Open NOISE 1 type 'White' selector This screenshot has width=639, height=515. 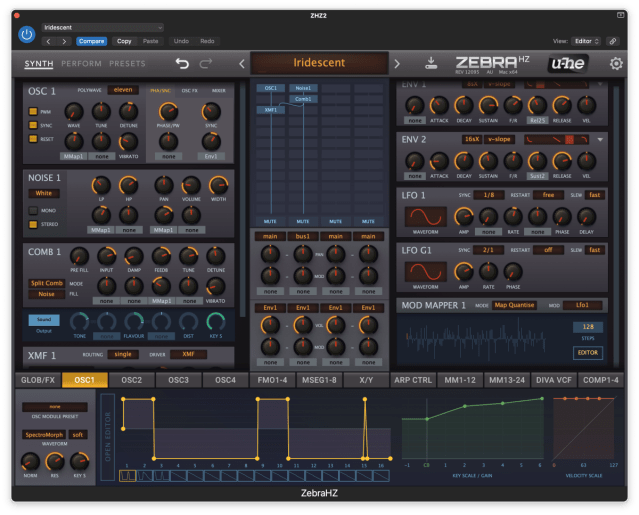[x=44, y=193]
